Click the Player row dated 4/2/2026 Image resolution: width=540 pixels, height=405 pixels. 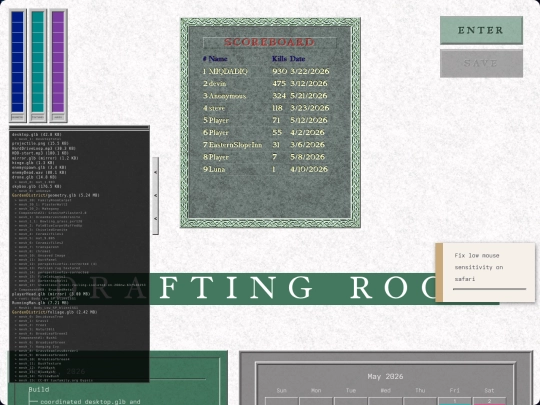(x=266, y=133)
